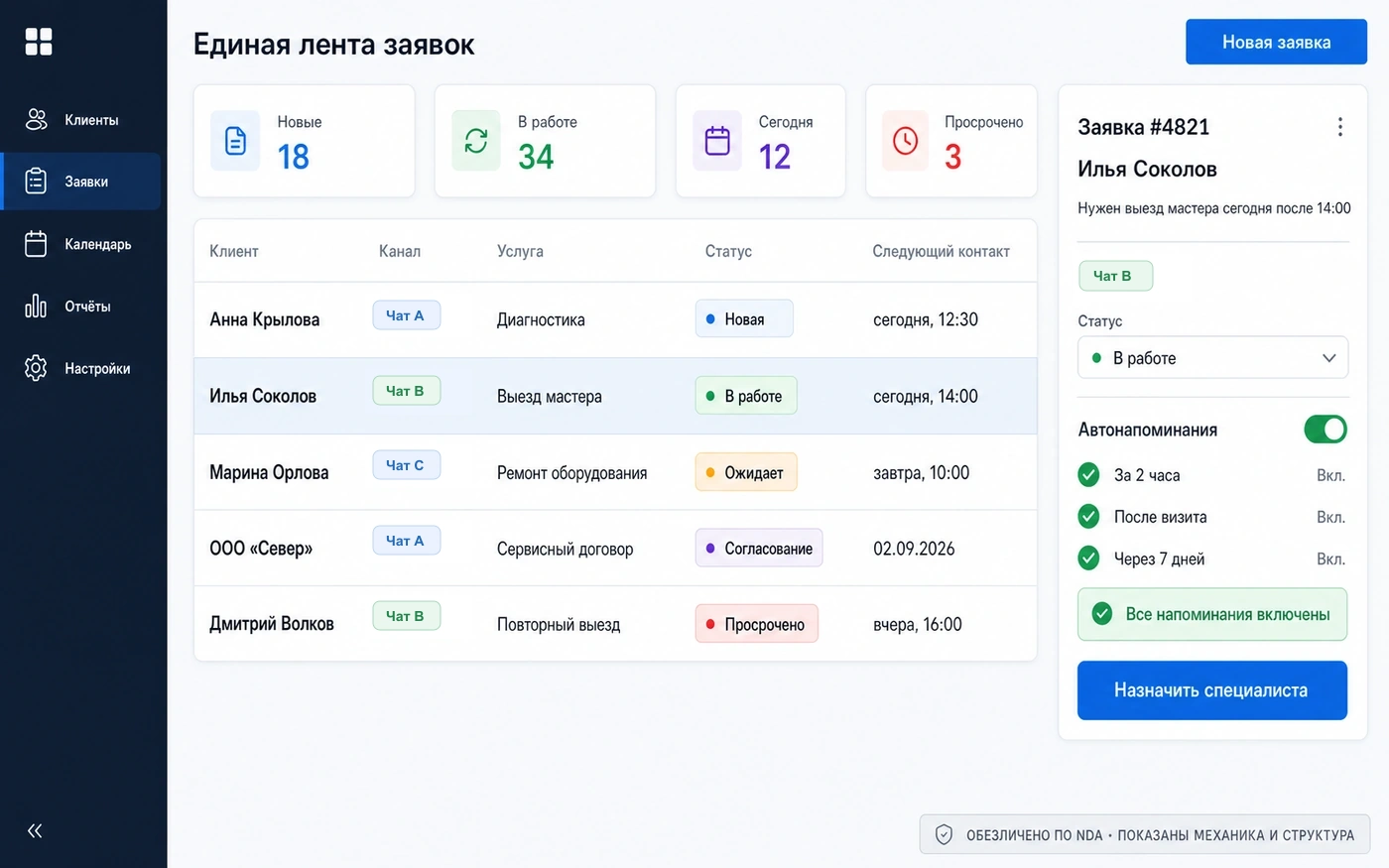Image resolution: width=1389 pixels, height=868 pixels.
Task: Click the завтра, 10:00 contact time
Action: point(922,473)
